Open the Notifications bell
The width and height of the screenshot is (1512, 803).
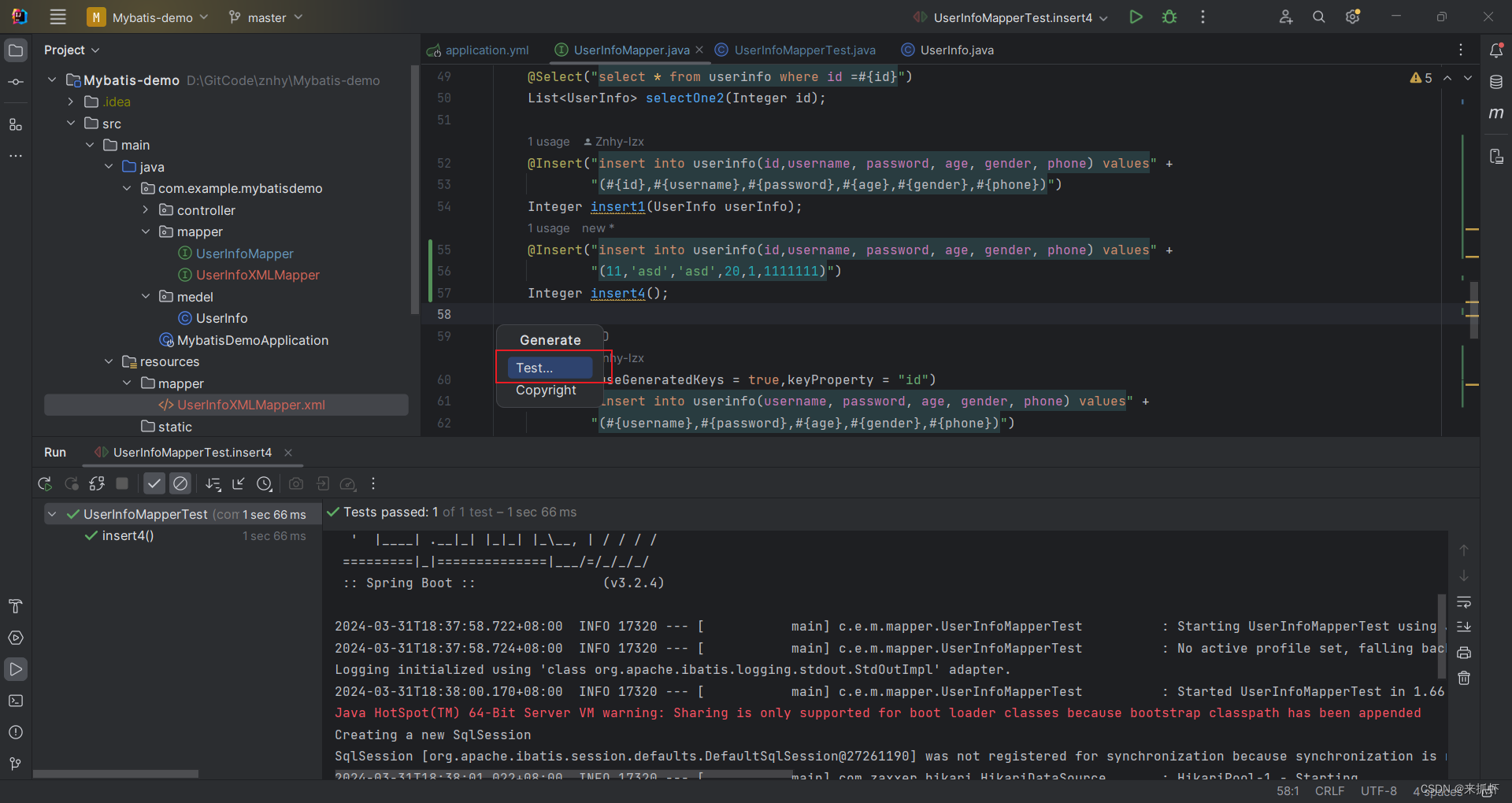(1496, 50)
